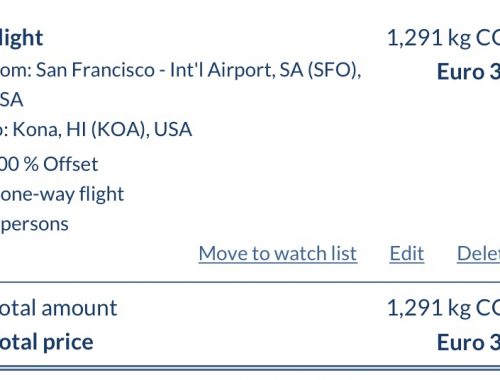Delete the flight entry via Delete link
This screenshot has width=500, height=380.
point(478,254)
